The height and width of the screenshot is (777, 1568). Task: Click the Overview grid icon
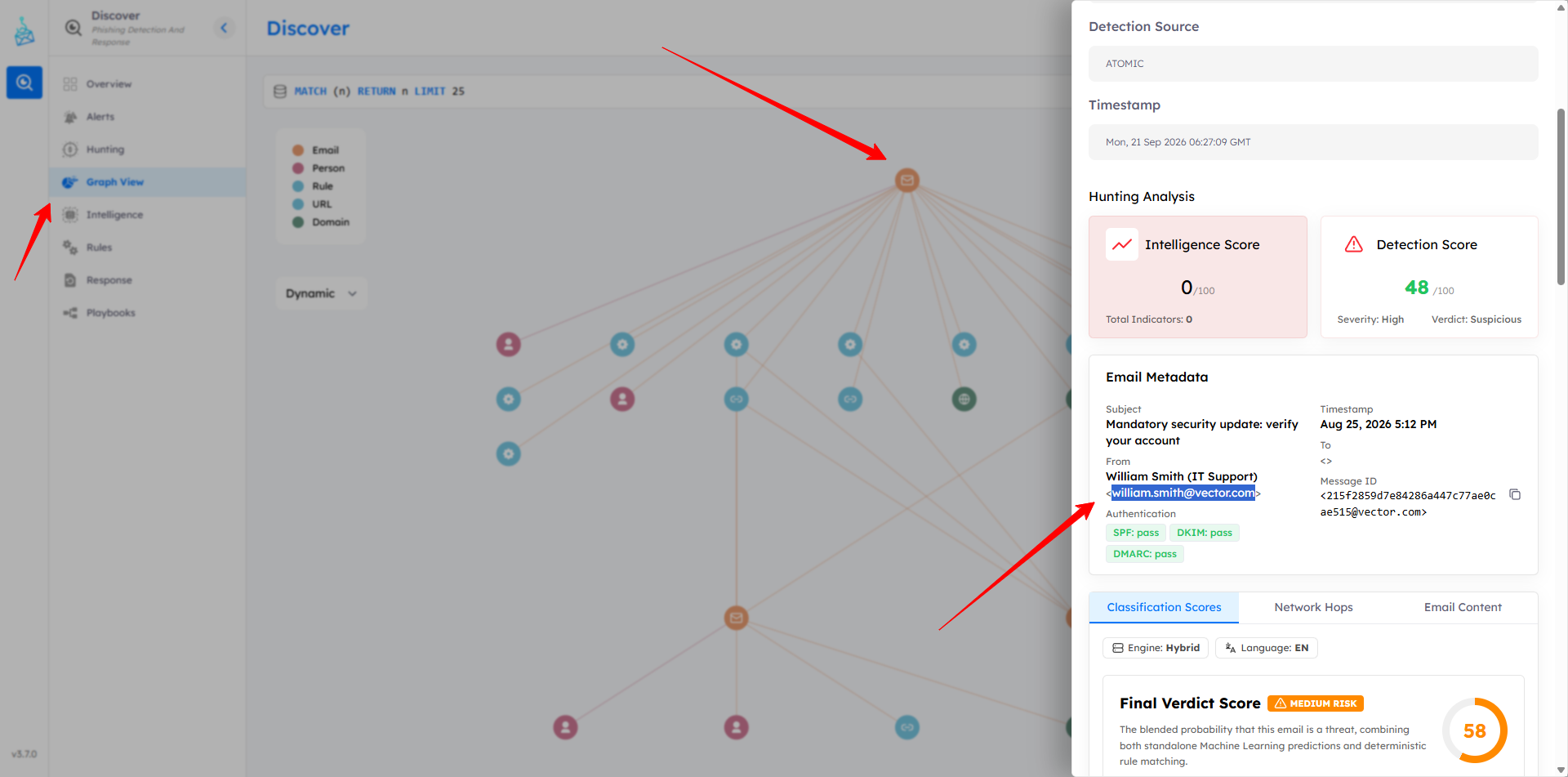coord(70,84)
